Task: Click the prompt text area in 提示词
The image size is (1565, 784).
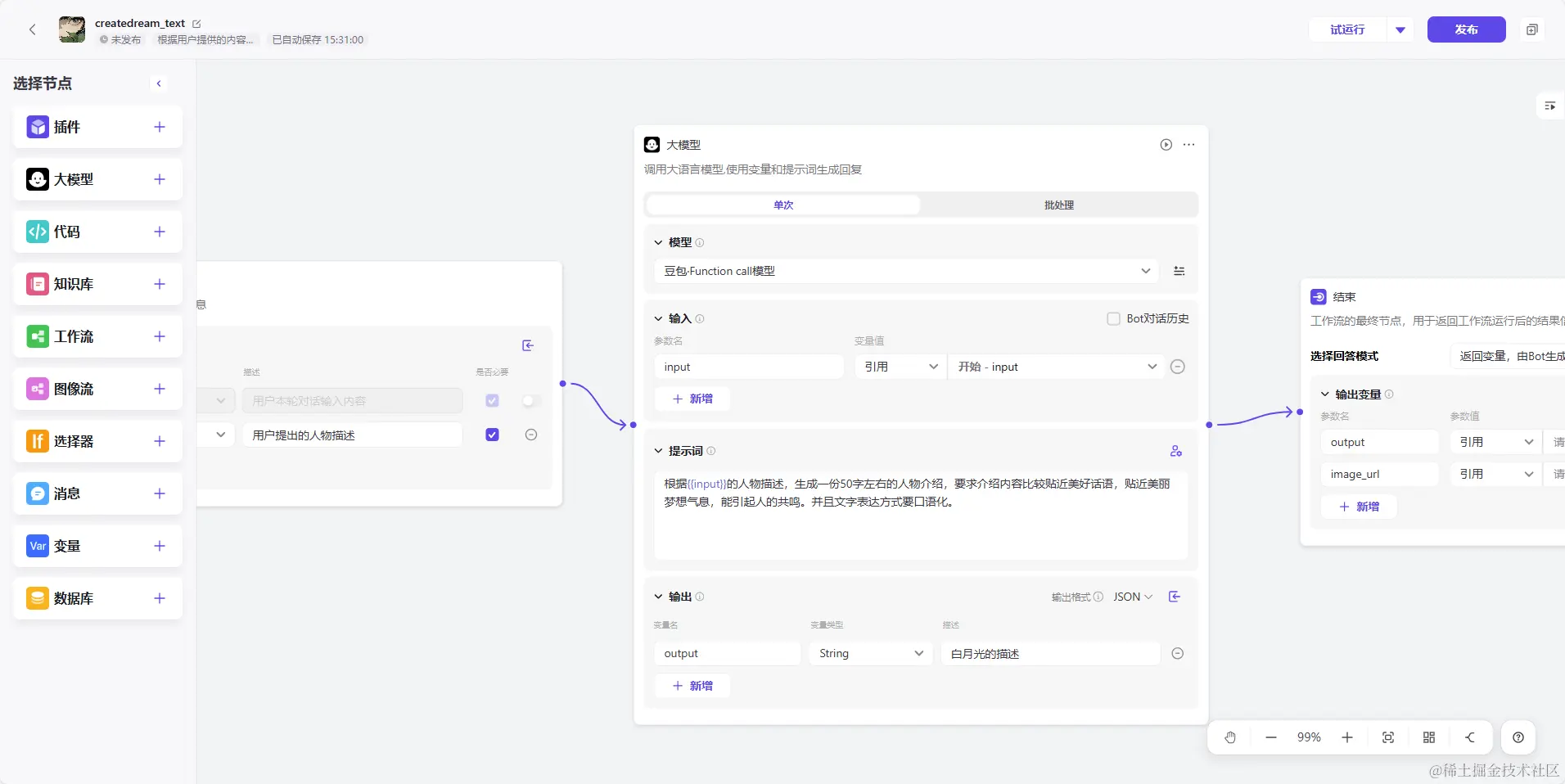Action: tap(921, 516)
